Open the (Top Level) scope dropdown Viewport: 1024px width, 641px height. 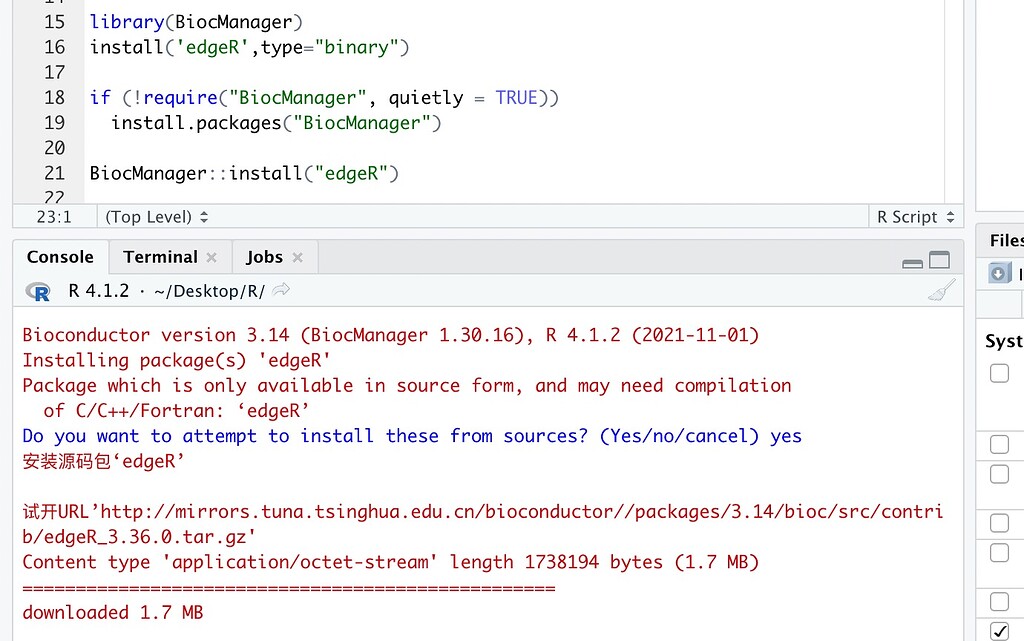(x=156, y=217)
